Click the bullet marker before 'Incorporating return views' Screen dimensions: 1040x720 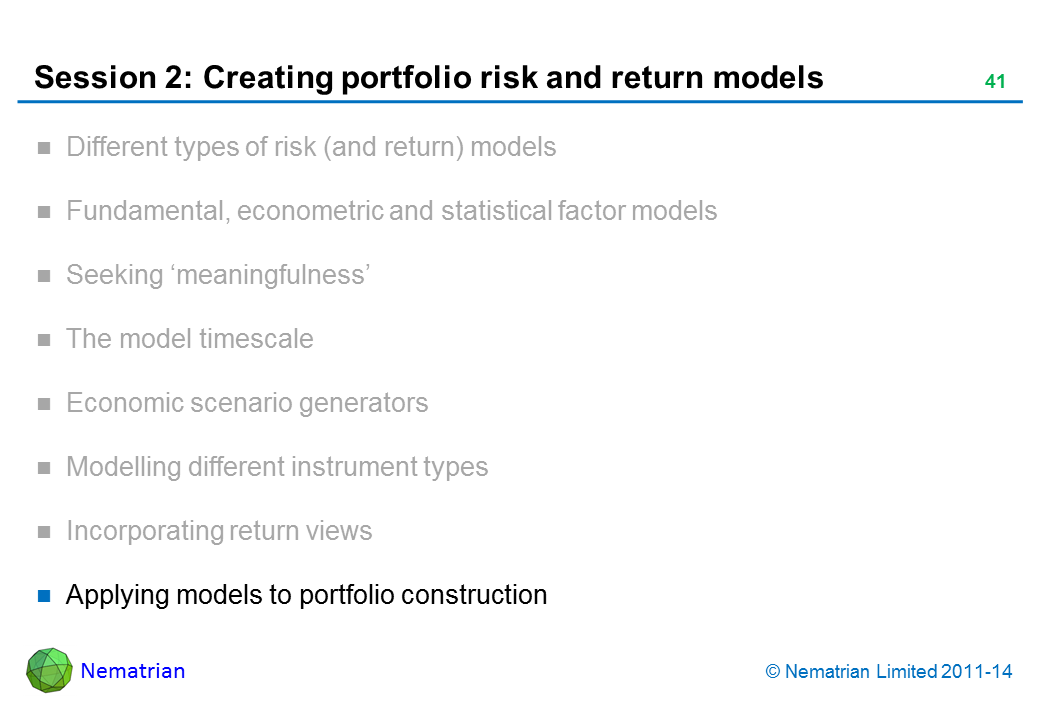(x=44, y=533)
